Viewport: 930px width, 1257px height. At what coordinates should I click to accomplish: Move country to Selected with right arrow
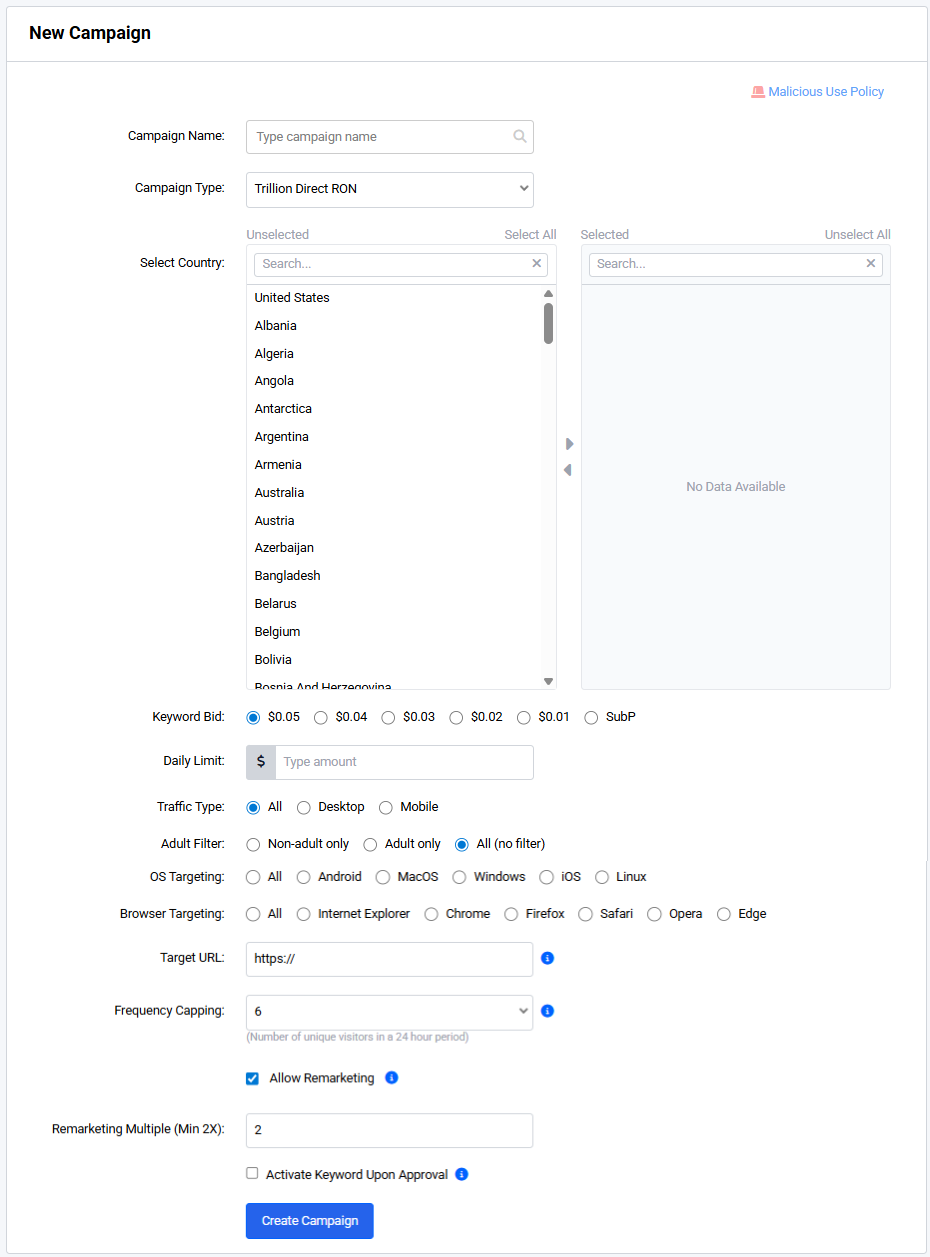click(570, 444)
